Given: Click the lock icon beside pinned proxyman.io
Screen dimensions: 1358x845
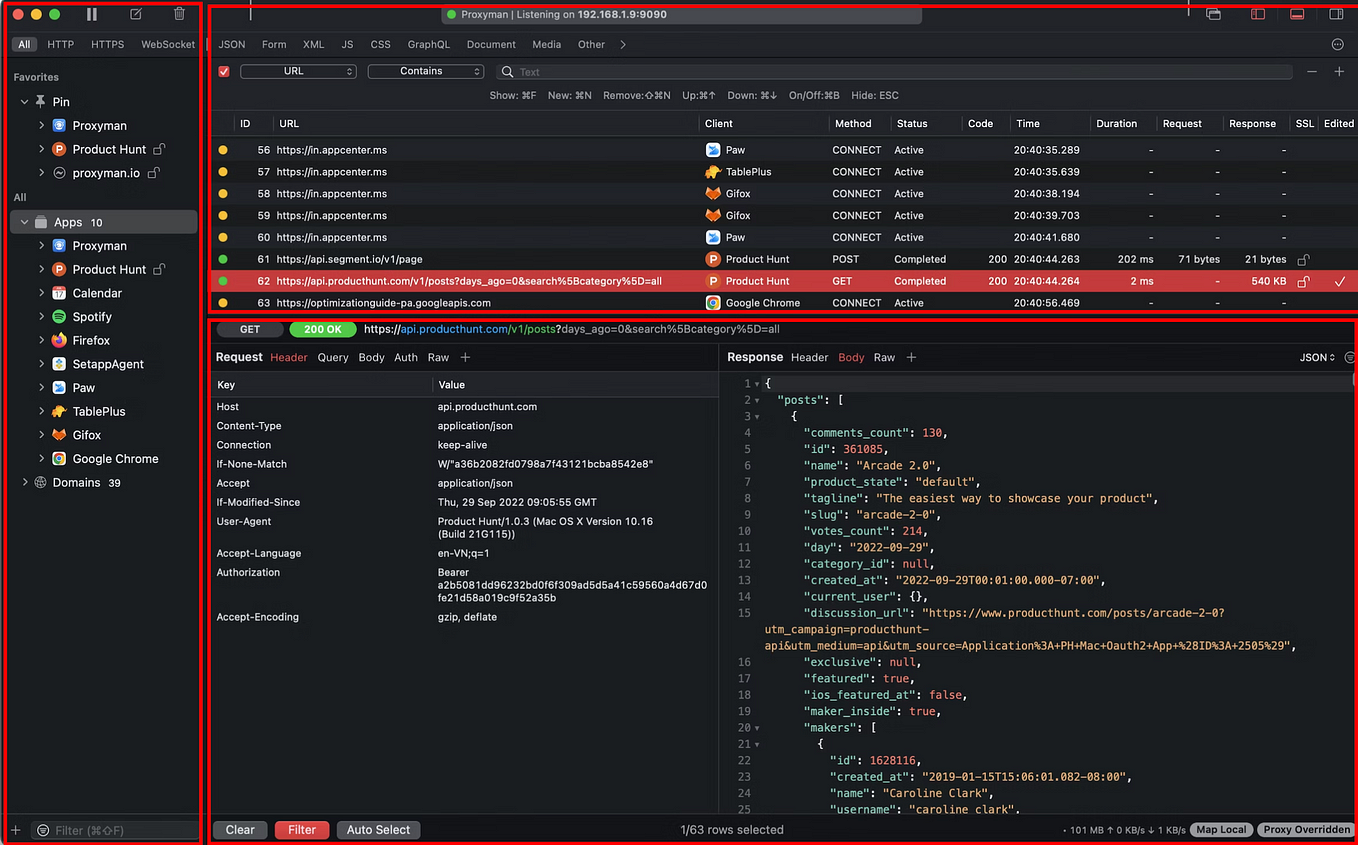Looking at the screenshot, I should click(x=153, y=172).
